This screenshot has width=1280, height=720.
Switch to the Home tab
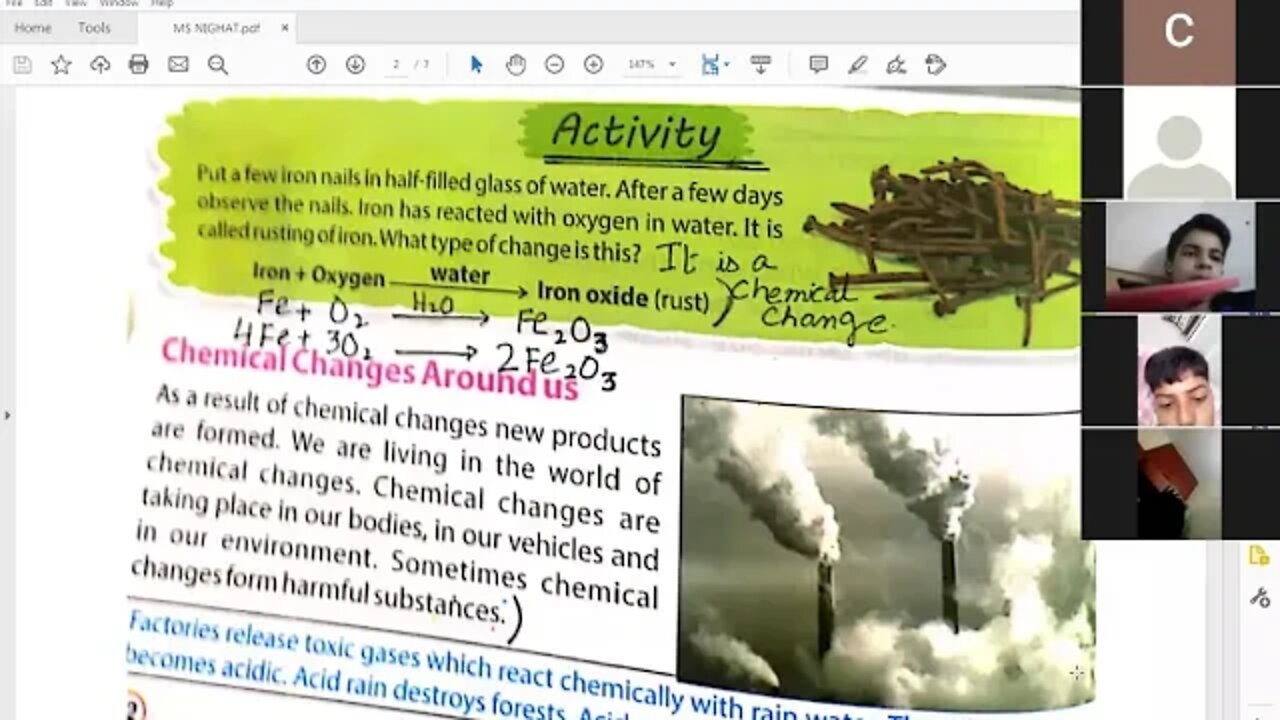click(x=33, y=28)
